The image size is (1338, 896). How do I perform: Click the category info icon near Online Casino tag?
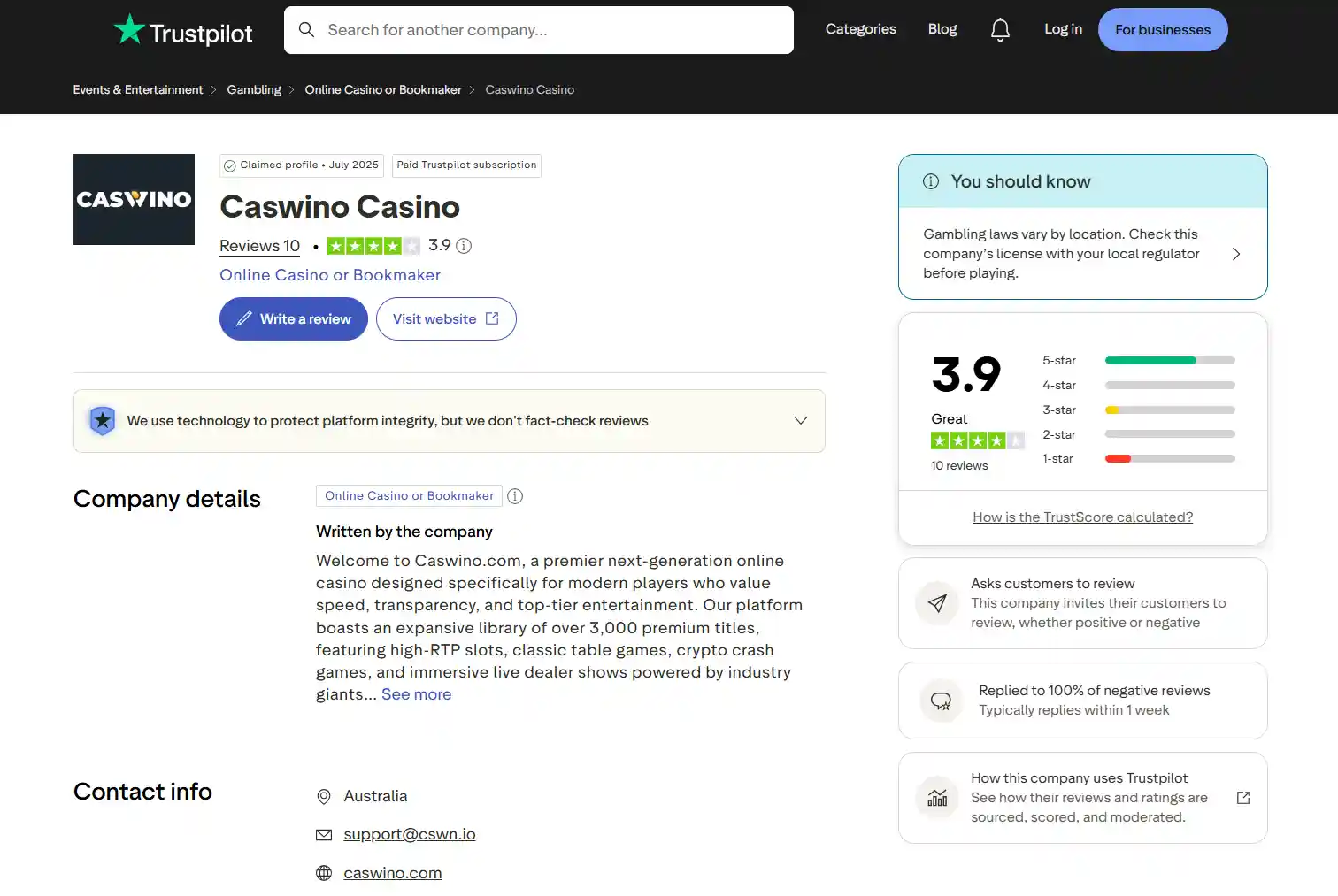515,496
